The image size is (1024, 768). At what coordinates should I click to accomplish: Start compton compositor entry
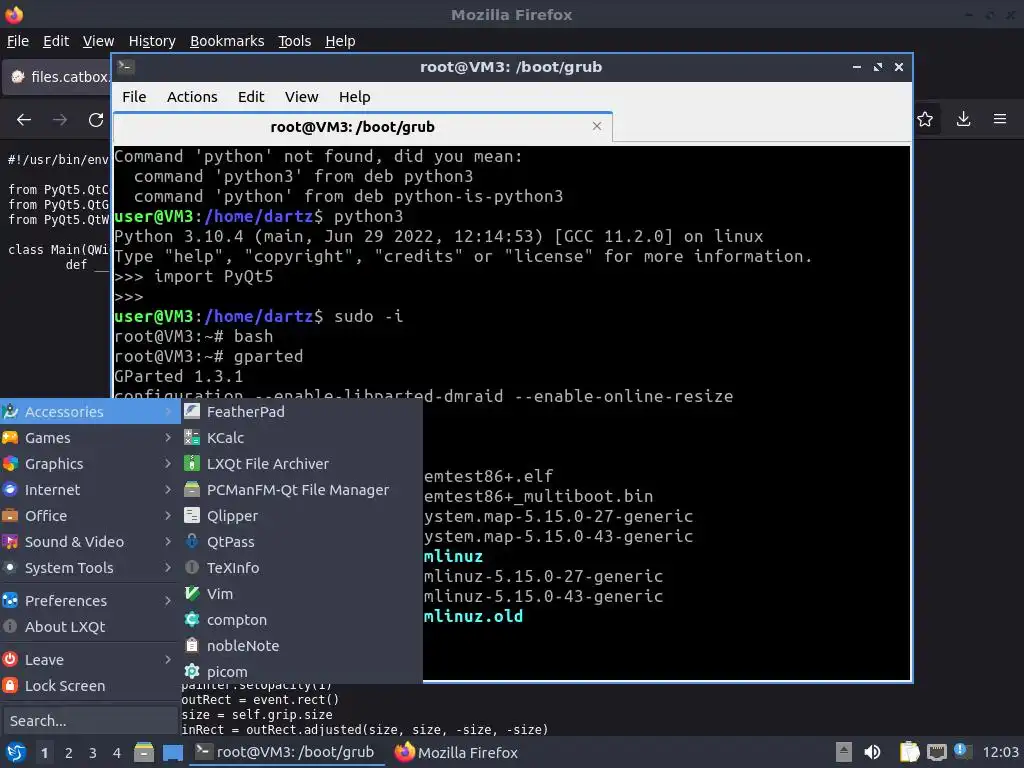pos(302,620)
